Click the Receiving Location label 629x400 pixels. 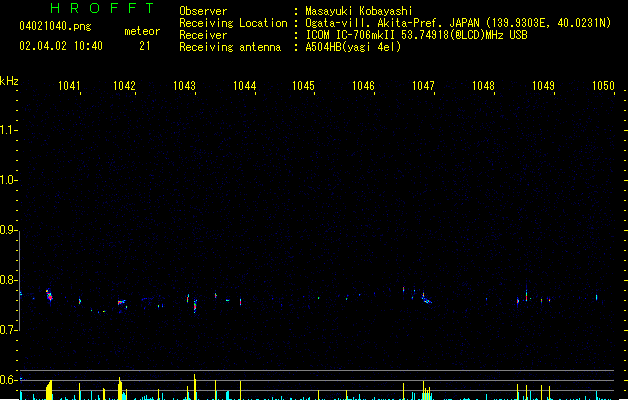coord(233,23)
